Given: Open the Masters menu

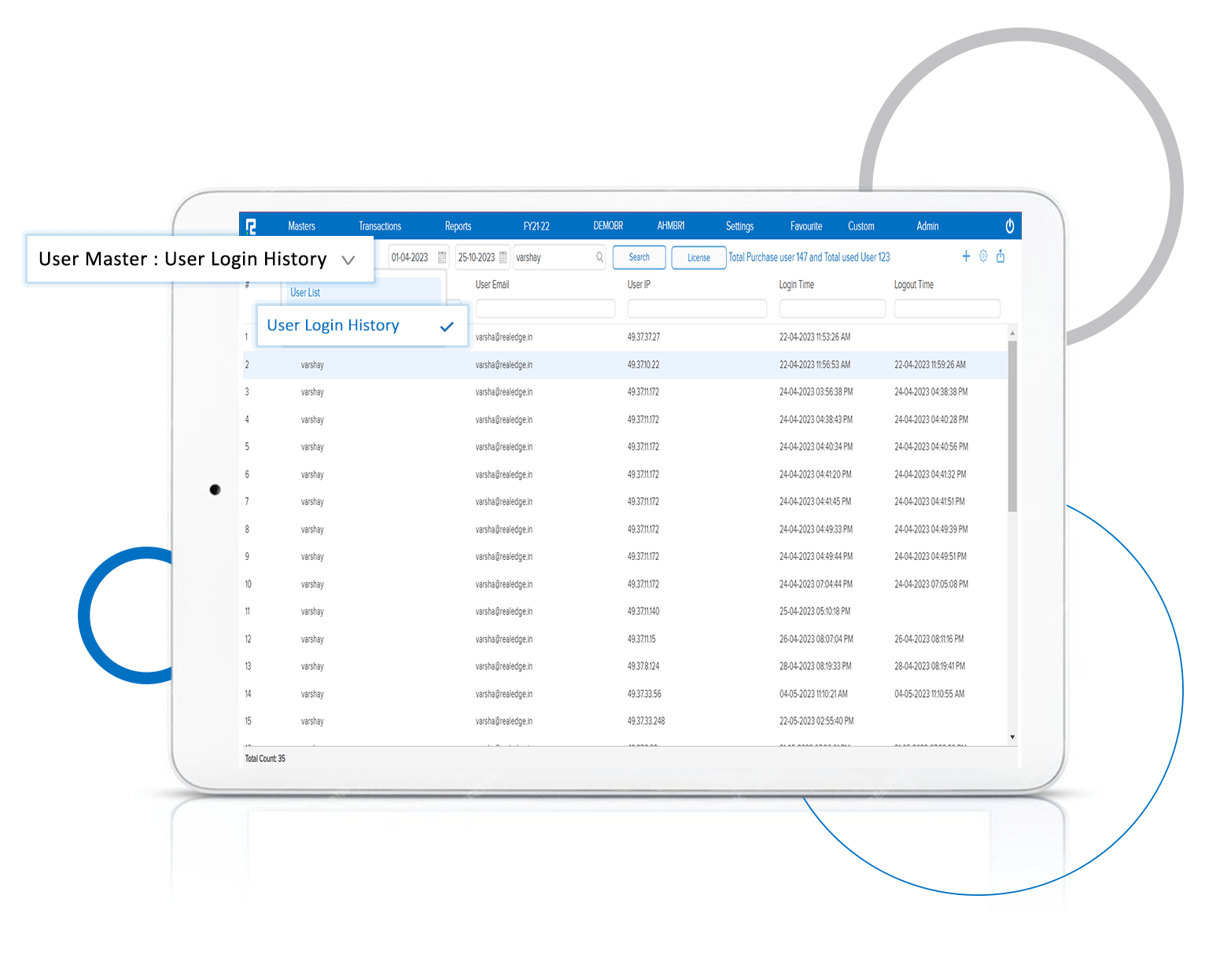Looking at the screenshot, I should [x=301, y=226].
